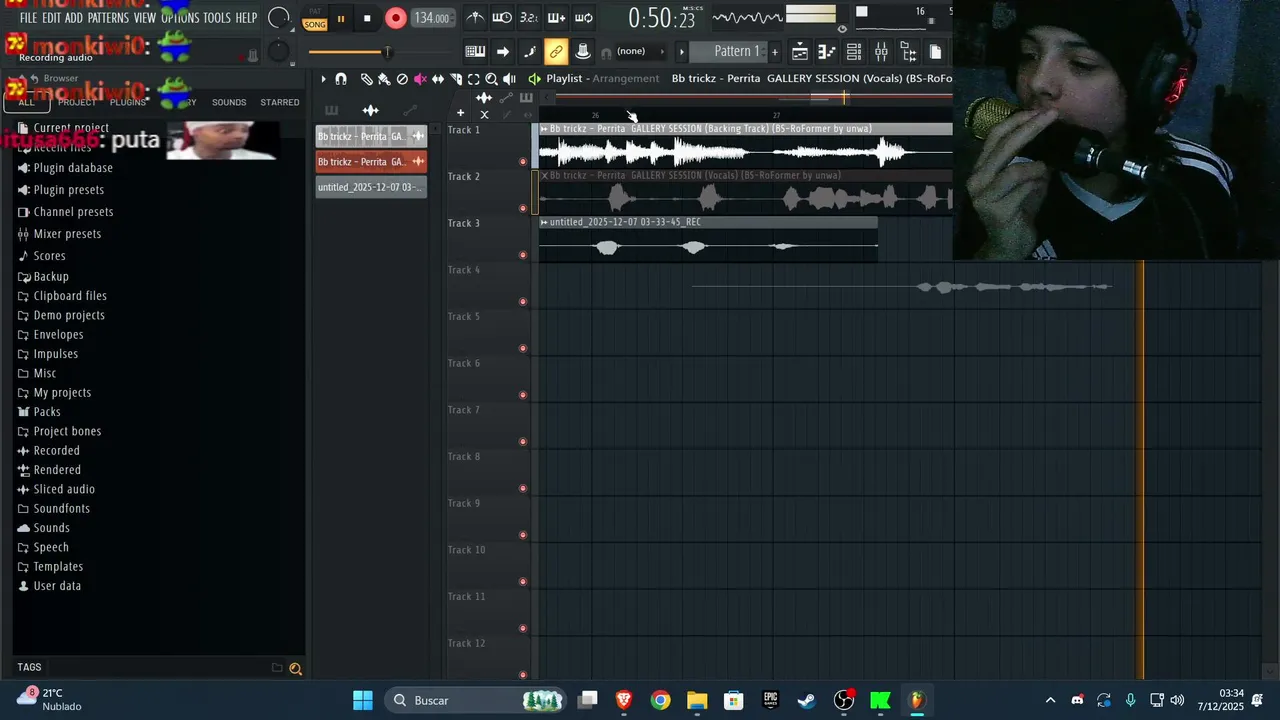This screenshot has width=1280, height=720.
Task: Choose the Select tool in Playlist
Action: click(474, 79)
